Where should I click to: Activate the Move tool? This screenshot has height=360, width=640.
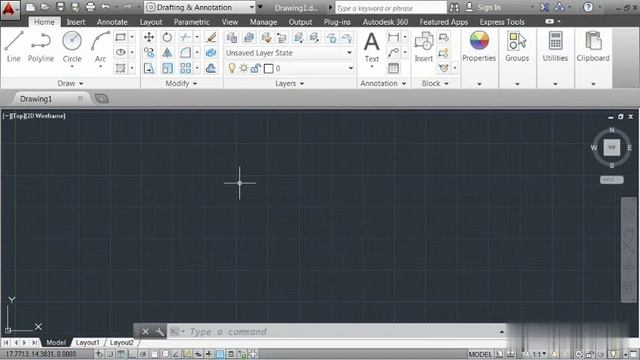click(x=149, y=37)
